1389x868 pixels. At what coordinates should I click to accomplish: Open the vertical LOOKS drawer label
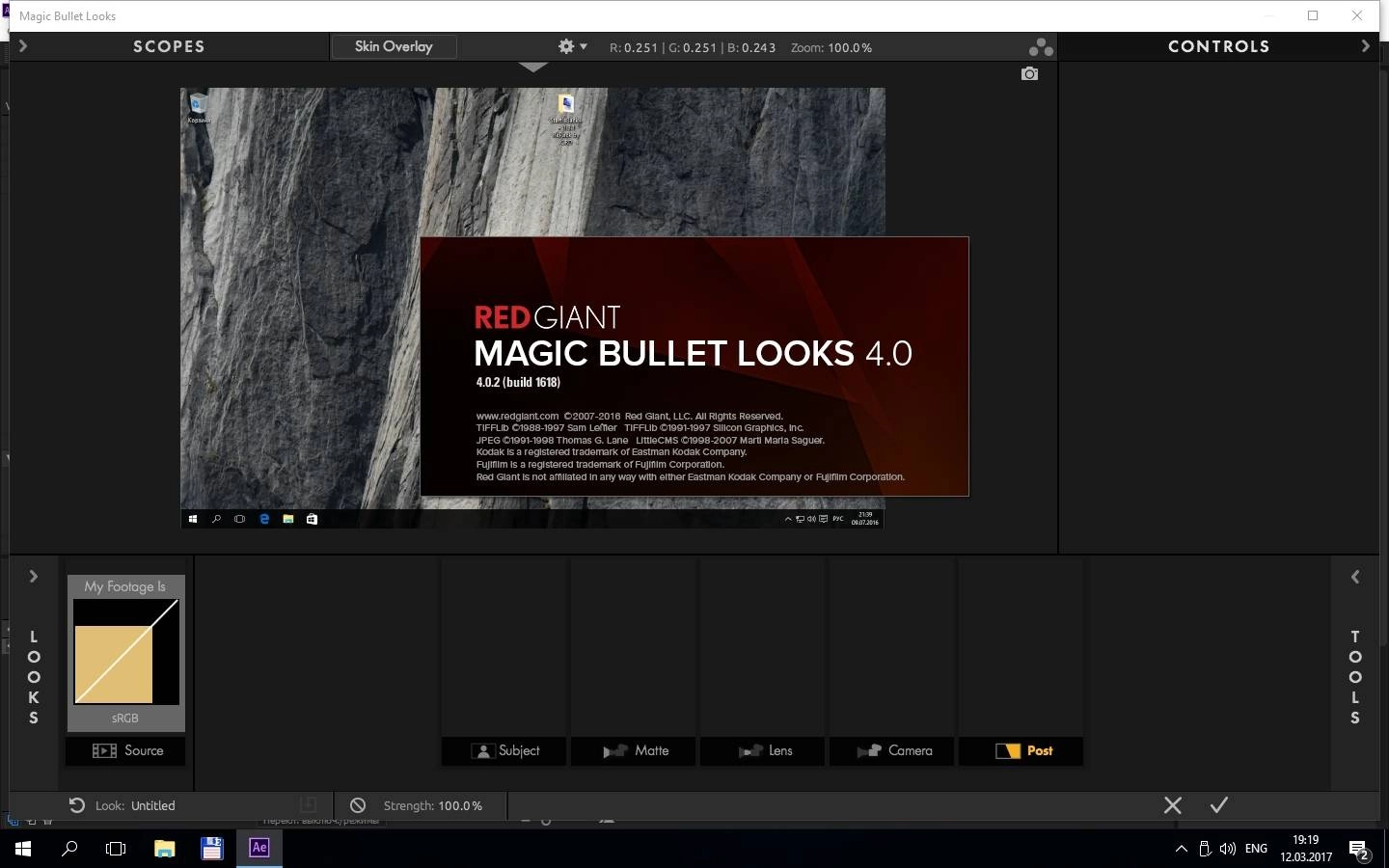(34, 677)
